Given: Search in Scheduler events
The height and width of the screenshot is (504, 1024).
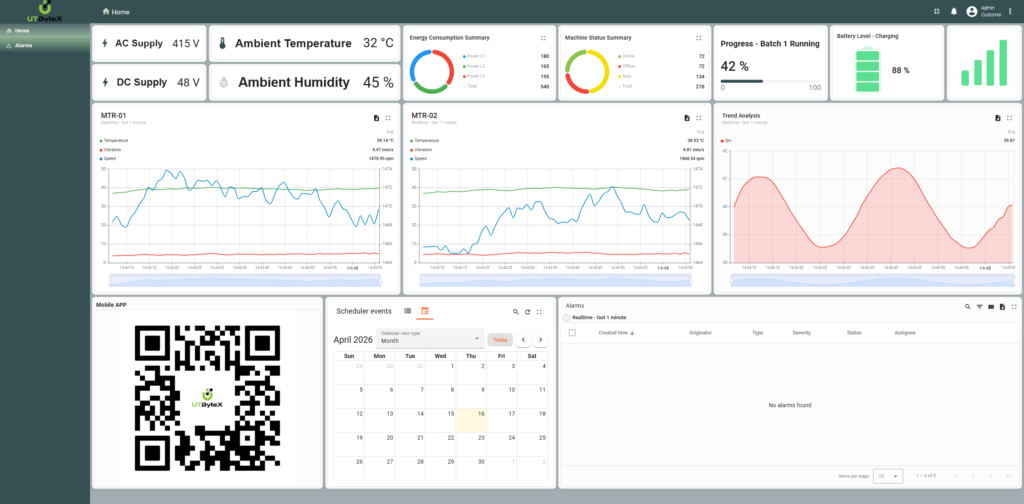Looking at the screenshot, I should pyautogui.click(x=515, y=312).
